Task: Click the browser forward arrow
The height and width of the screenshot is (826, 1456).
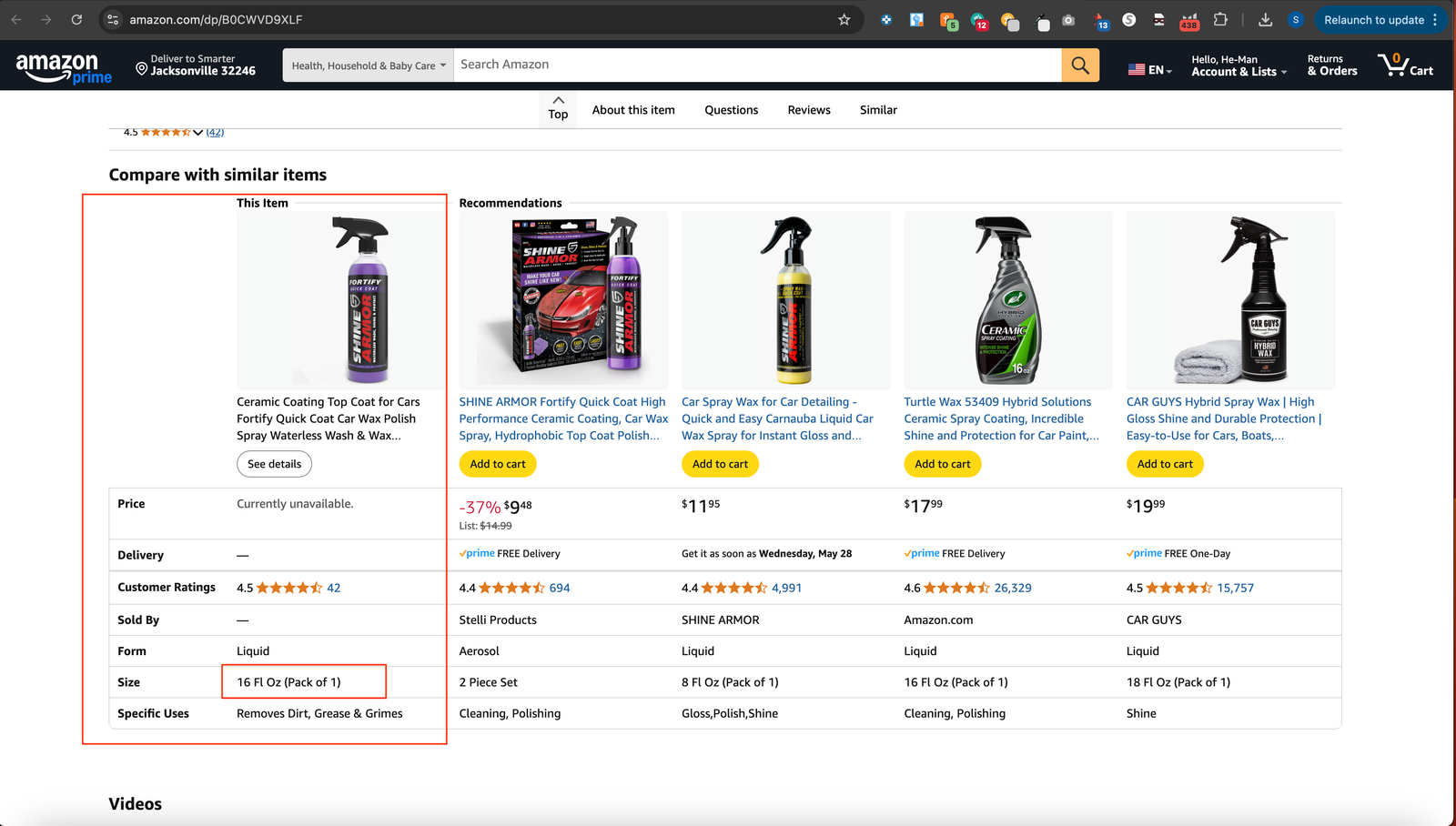Action: pos(46,19)
